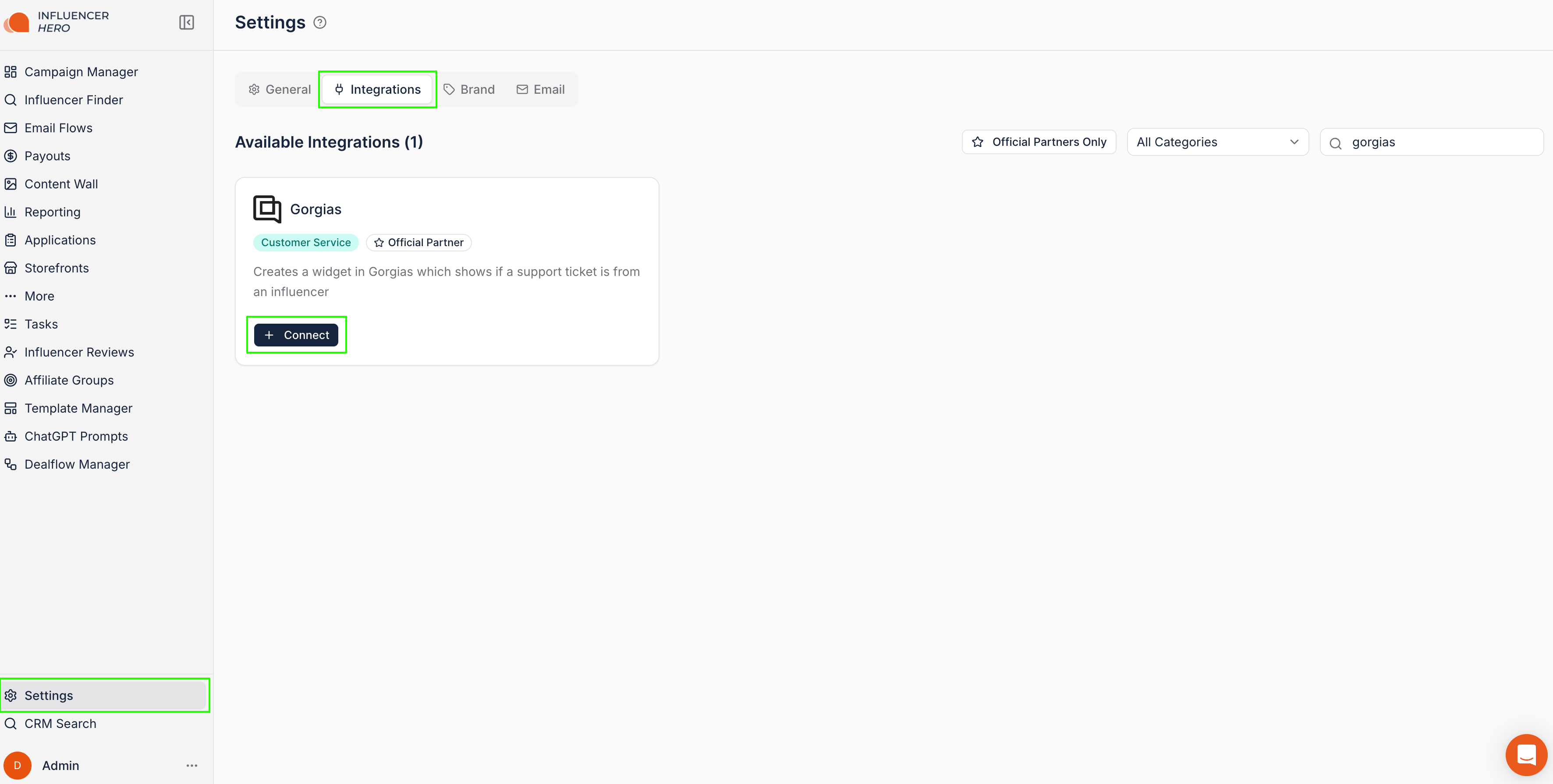This screenshot has height=784, width=1553.
Task: Toggle Official Partners Only filter
Action: coord(1039,142)
